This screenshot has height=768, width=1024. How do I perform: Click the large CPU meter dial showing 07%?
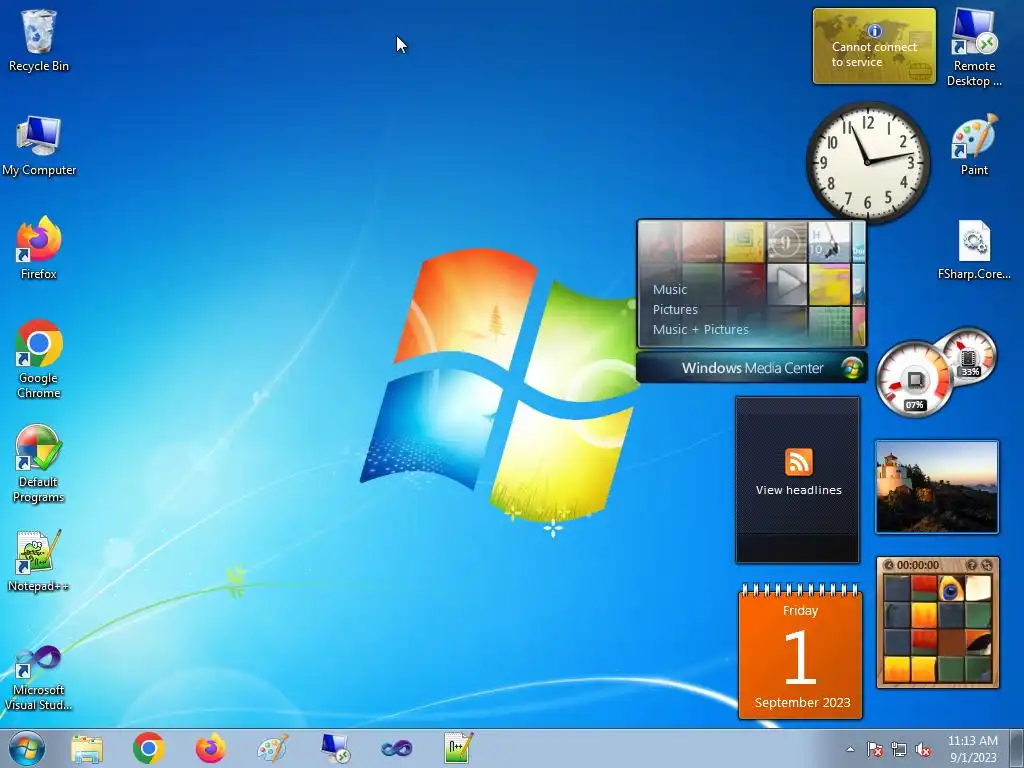click(914, 379)
